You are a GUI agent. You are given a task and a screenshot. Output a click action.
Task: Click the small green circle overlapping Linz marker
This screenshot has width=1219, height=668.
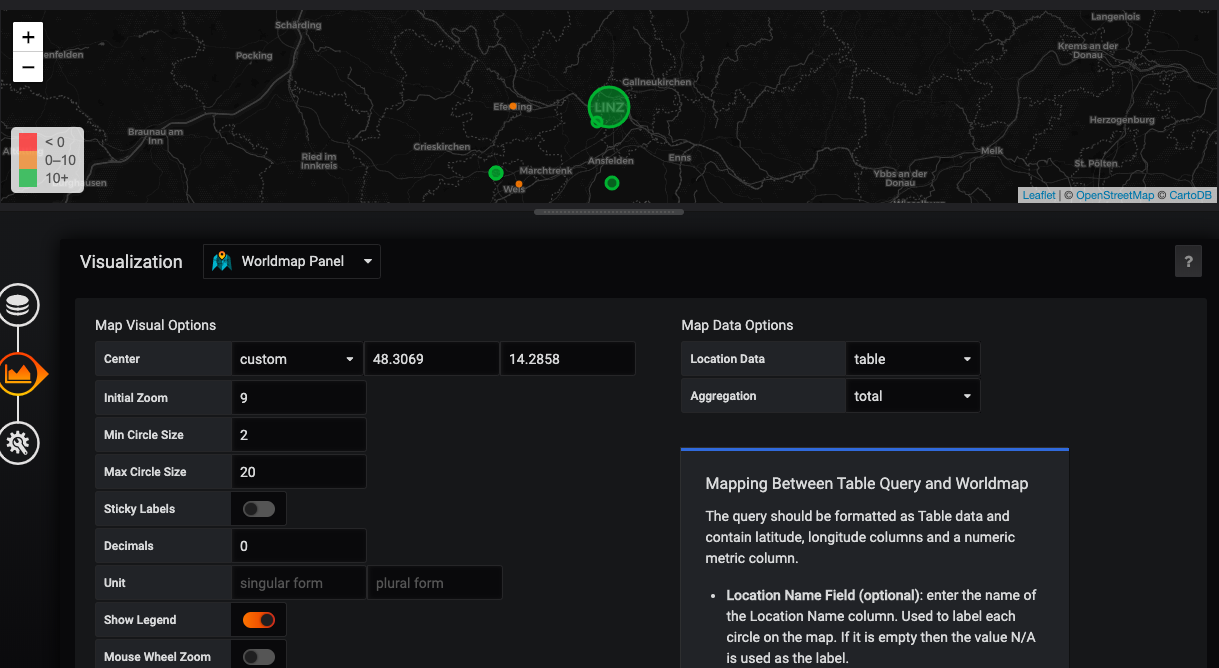point(597,122)
